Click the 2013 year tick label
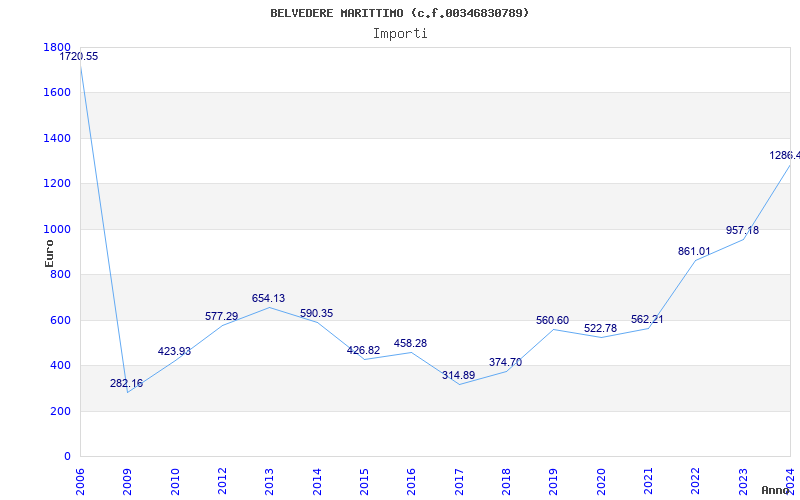The height and width of the screenshot is (500, 800). [269, 482]
